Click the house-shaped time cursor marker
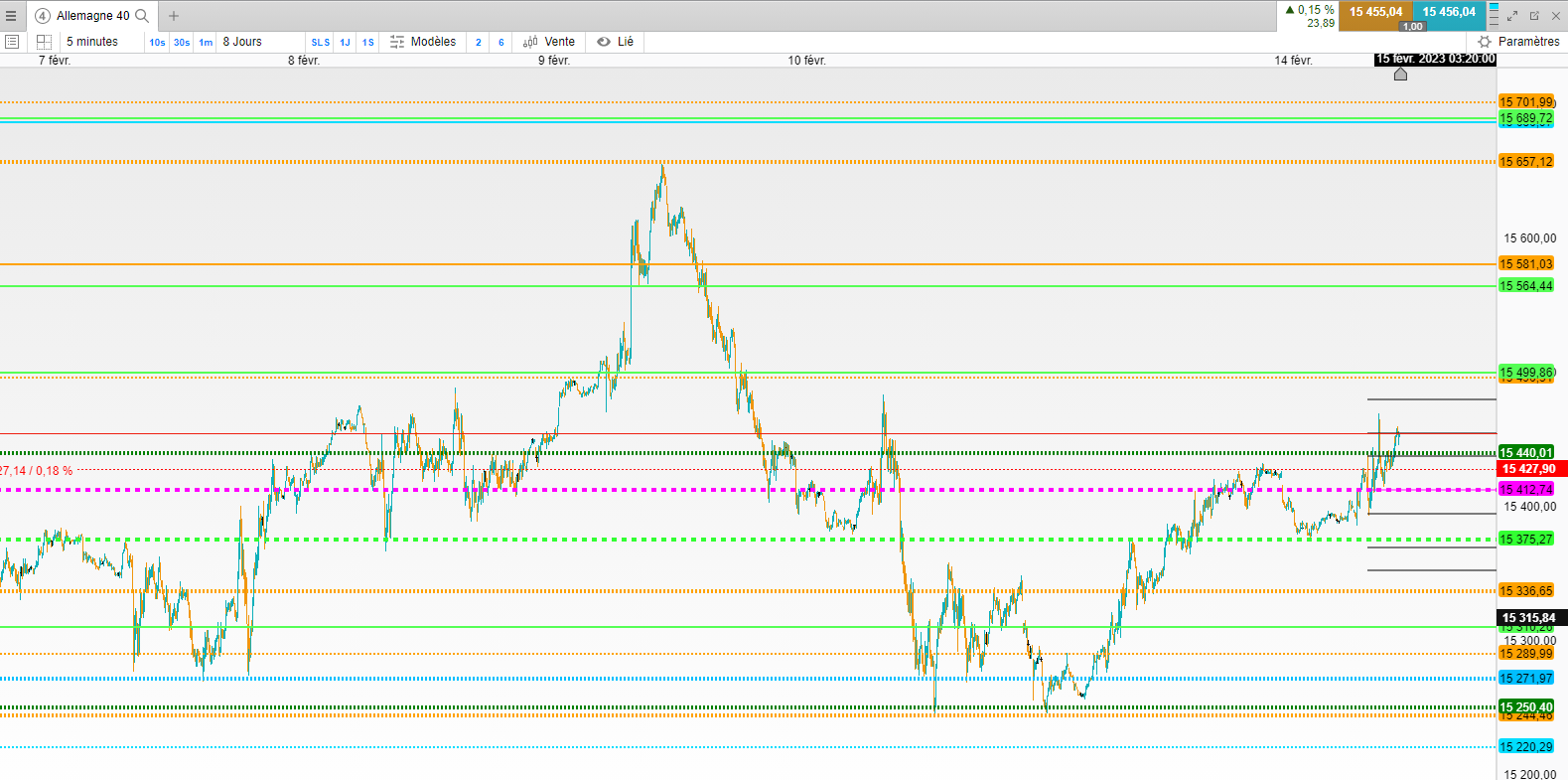Screen dimensions: 1568x780 [1400, 74]
